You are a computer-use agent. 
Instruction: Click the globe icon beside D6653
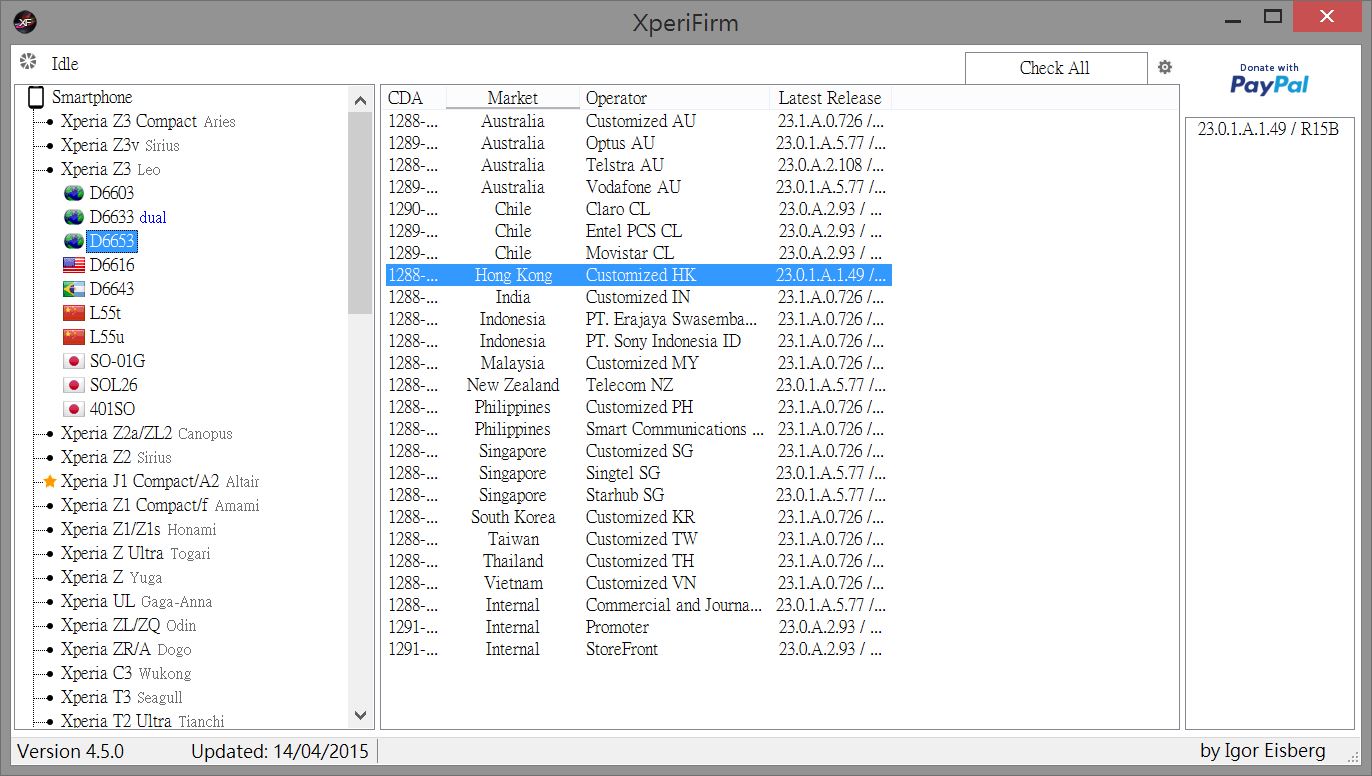[74, 241]
